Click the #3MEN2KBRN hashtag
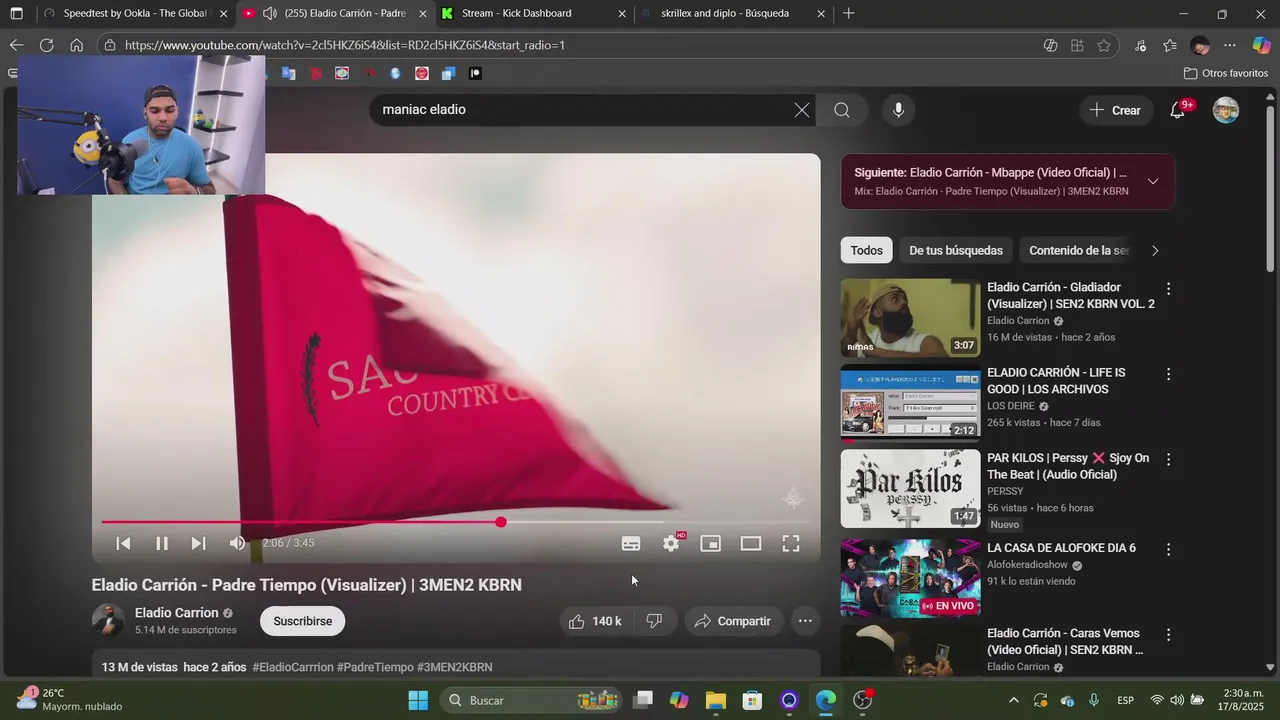This screenshot has height=720, width=1280. (454, 667)
